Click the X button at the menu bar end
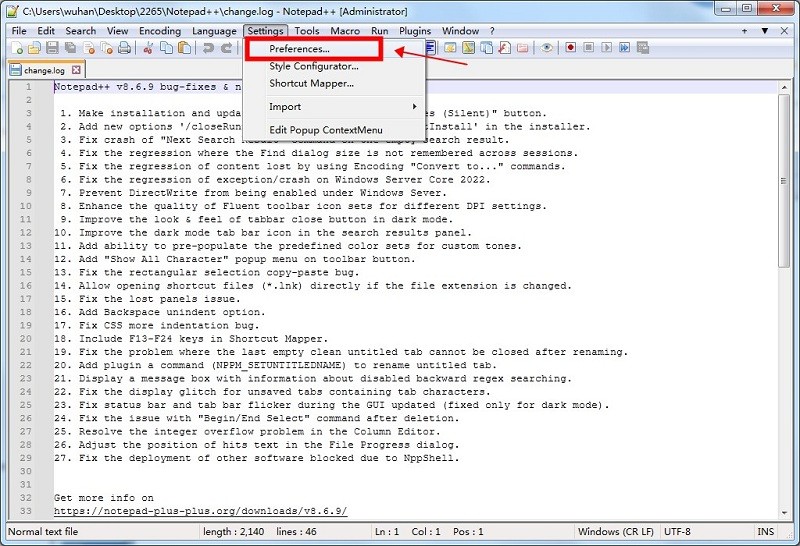 [x=784, y=31]
